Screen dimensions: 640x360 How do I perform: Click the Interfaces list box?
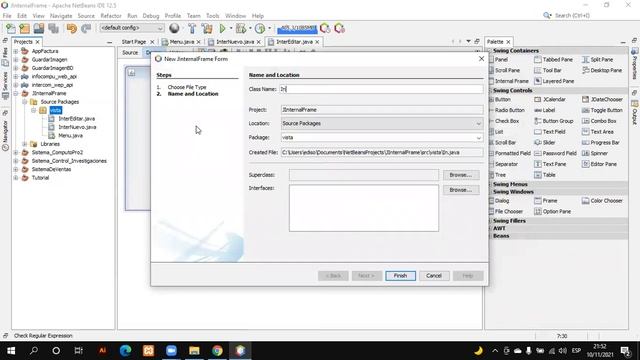[364, 208]
